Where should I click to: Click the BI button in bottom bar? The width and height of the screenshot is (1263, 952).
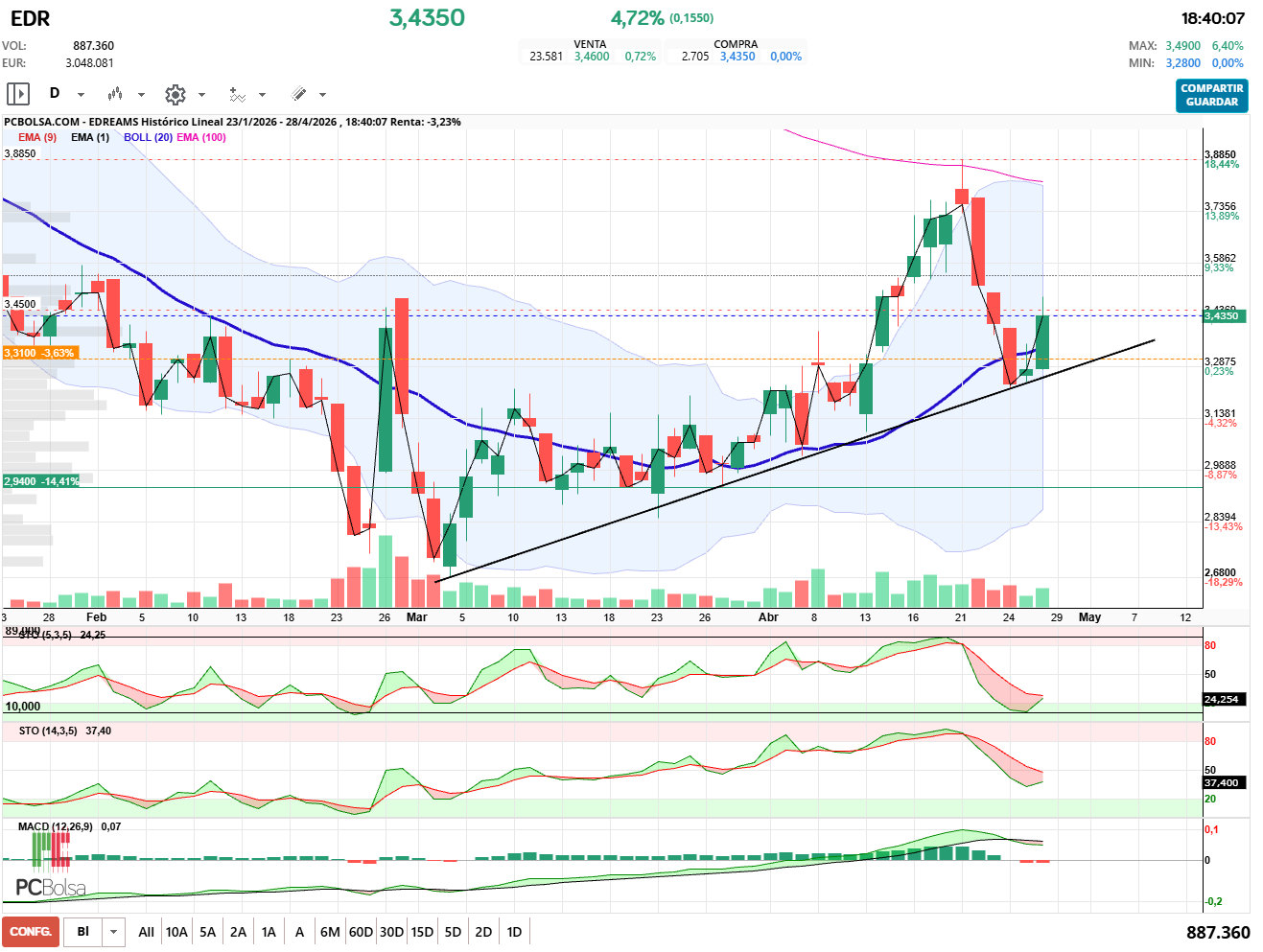click(x=83, y=932)
